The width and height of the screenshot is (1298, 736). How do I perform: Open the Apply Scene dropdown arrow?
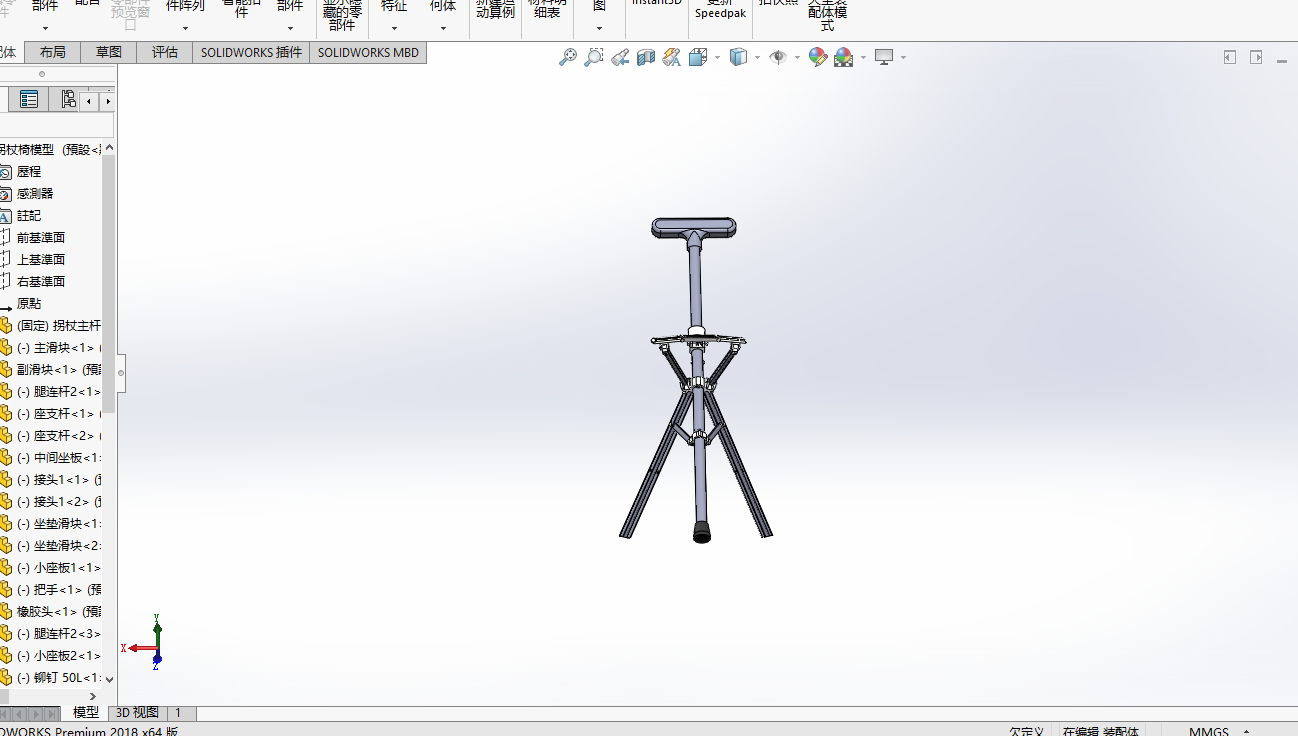[x=862, y=57]
